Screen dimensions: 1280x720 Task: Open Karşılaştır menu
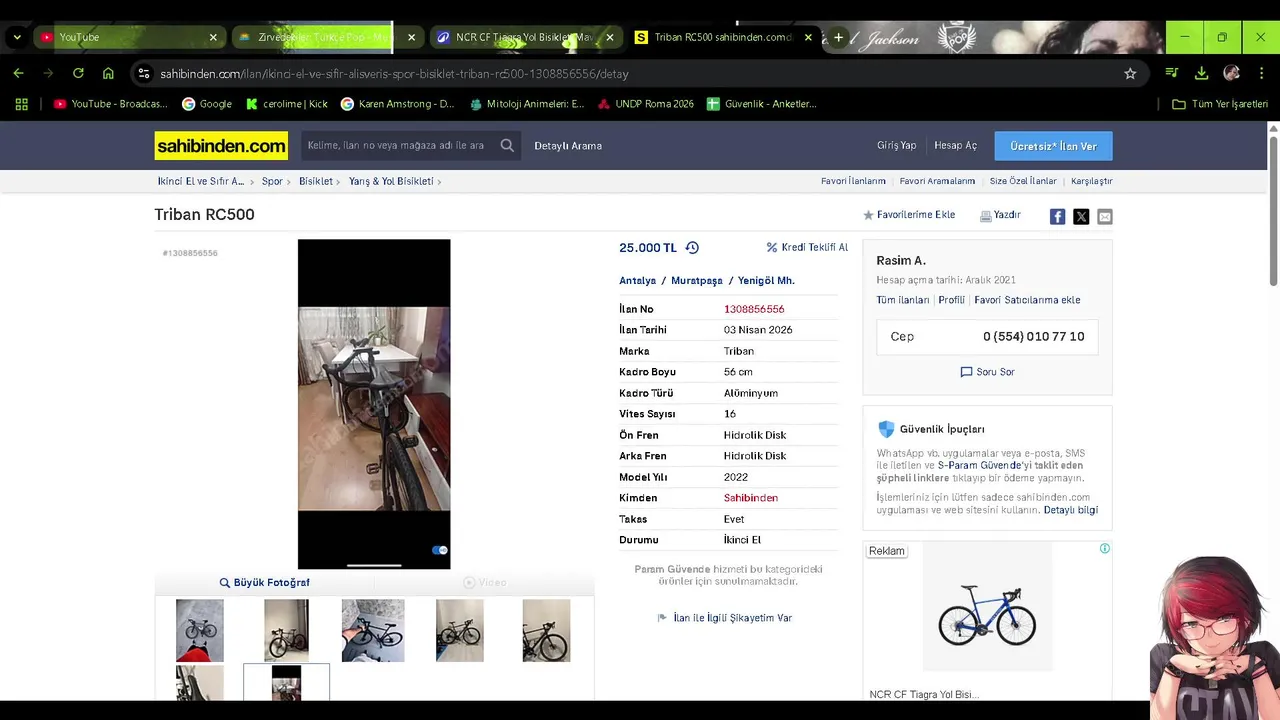(x=1091, y=181)
